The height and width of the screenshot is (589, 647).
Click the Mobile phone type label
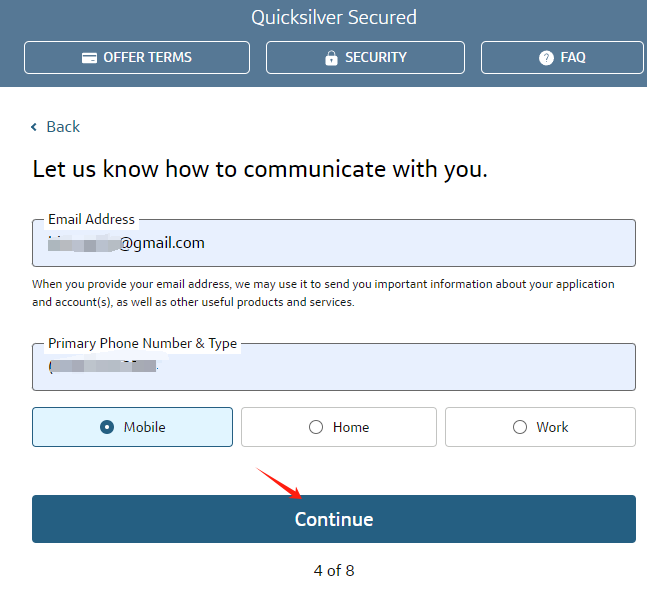point(144,427)
